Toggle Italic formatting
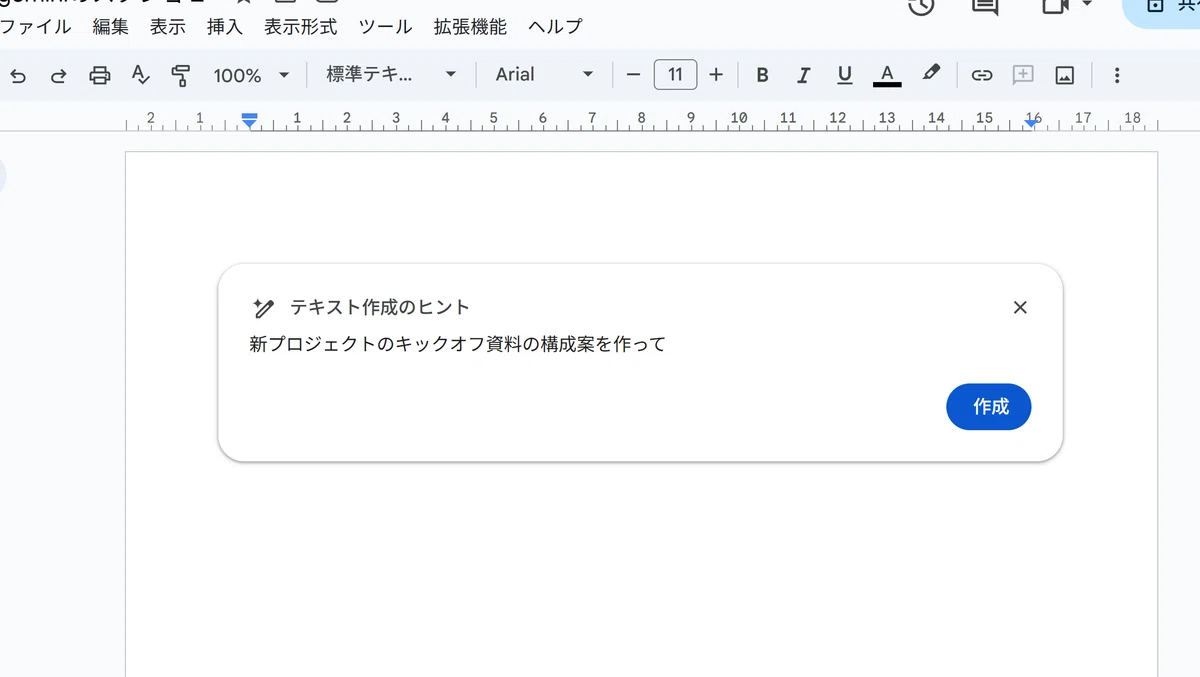Screen dimensions: 1200x677 tap(803, 75)
